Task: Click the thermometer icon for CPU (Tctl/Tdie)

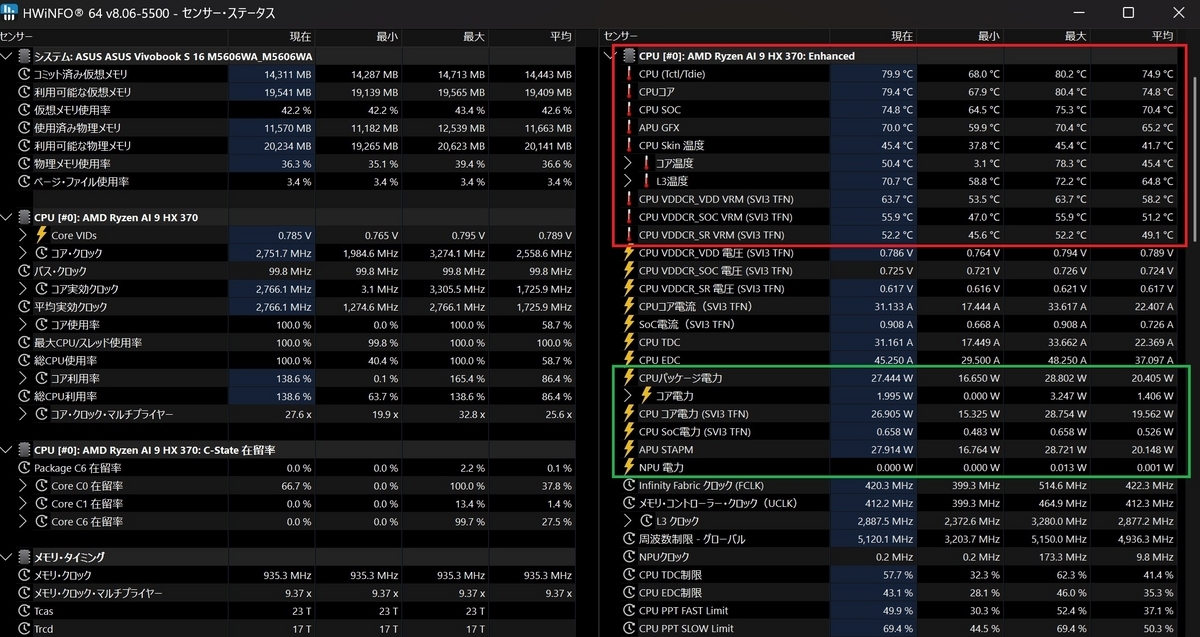Action: point(629,74)
